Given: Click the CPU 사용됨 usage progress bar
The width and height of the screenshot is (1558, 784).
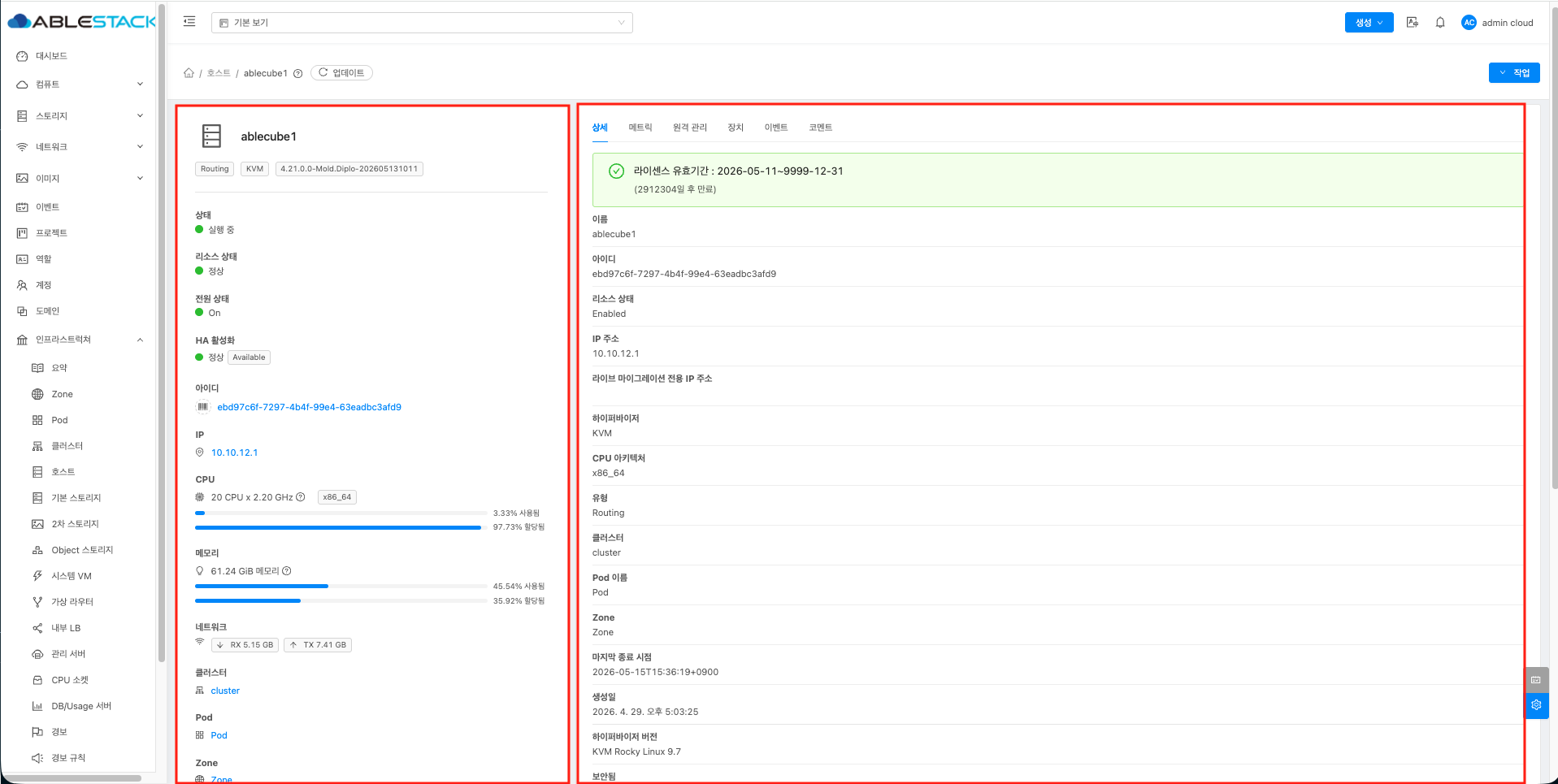Looking at the screenshot, I should coord(341,513).
